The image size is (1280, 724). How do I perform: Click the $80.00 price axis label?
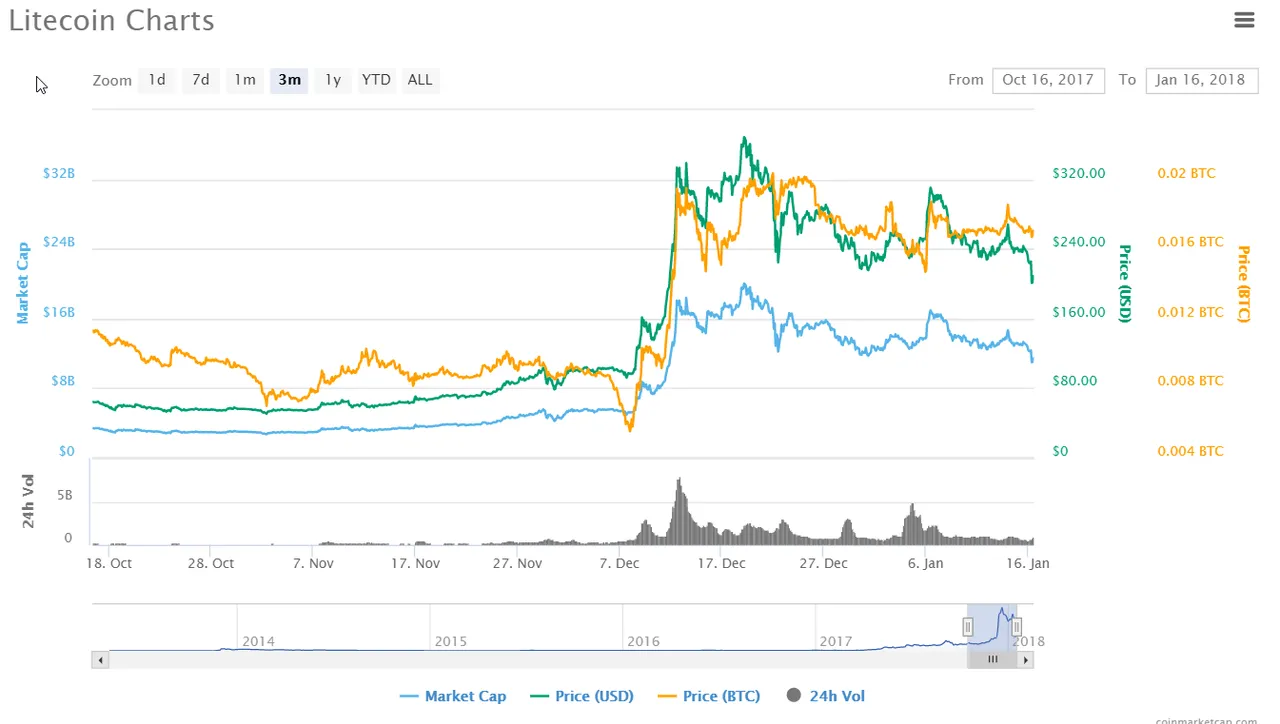tap(1075, 381)
